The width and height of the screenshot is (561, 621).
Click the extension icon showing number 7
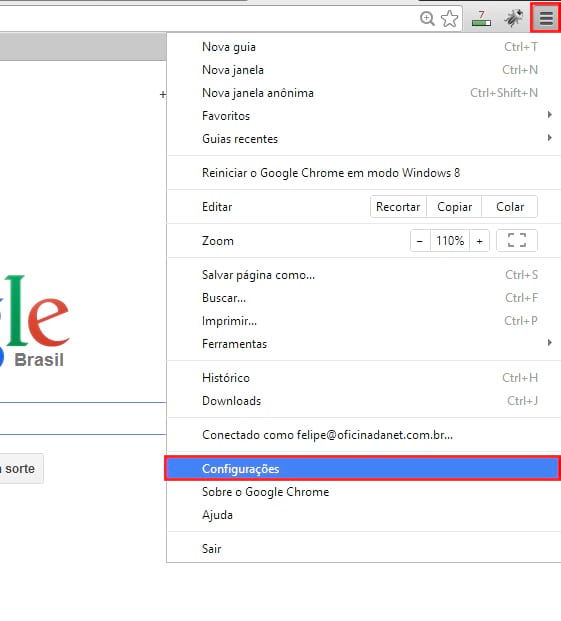(x=481, y=18)
